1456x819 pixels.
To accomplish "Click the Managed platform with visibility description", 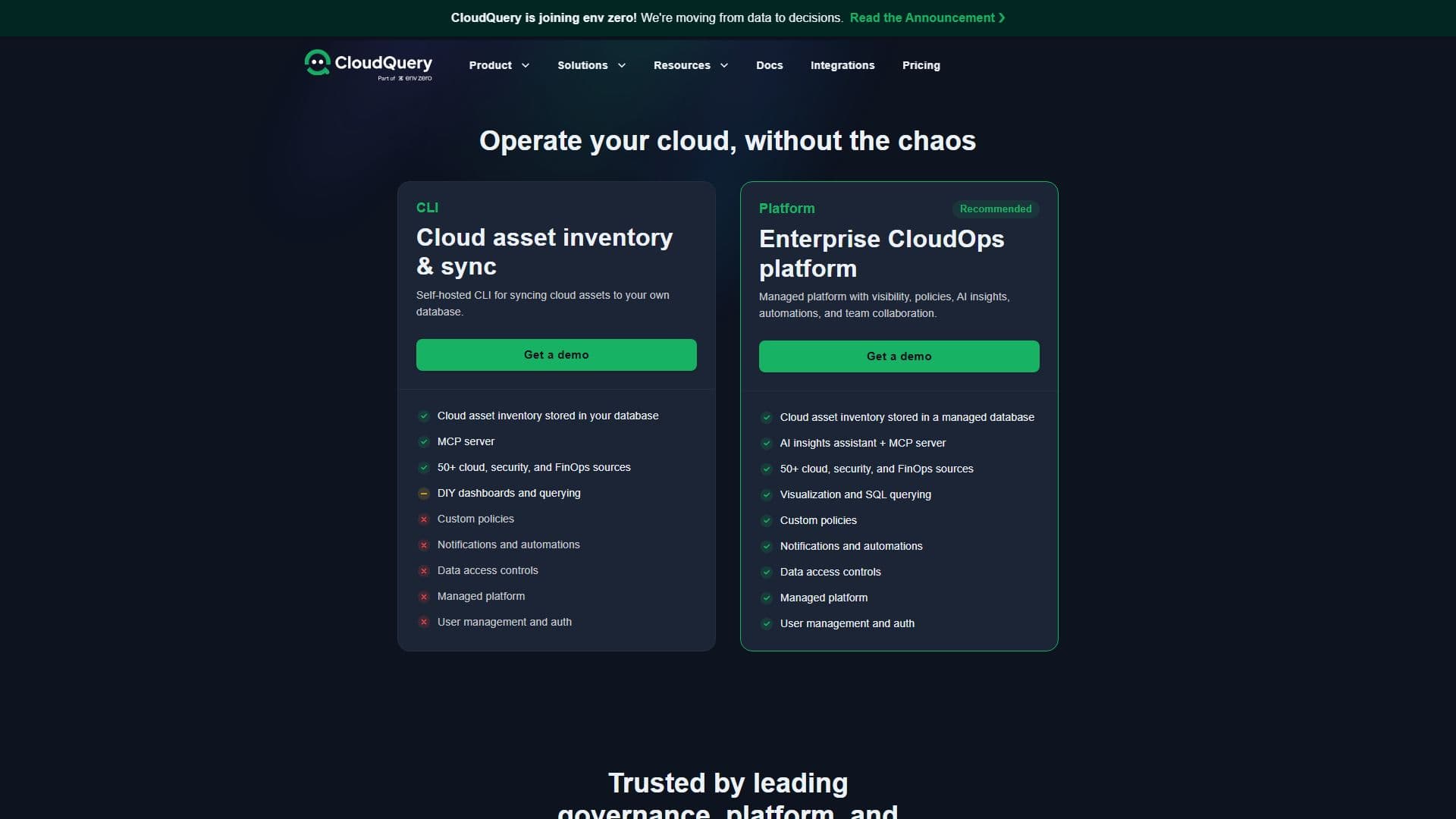I will [x=884, y=305].
